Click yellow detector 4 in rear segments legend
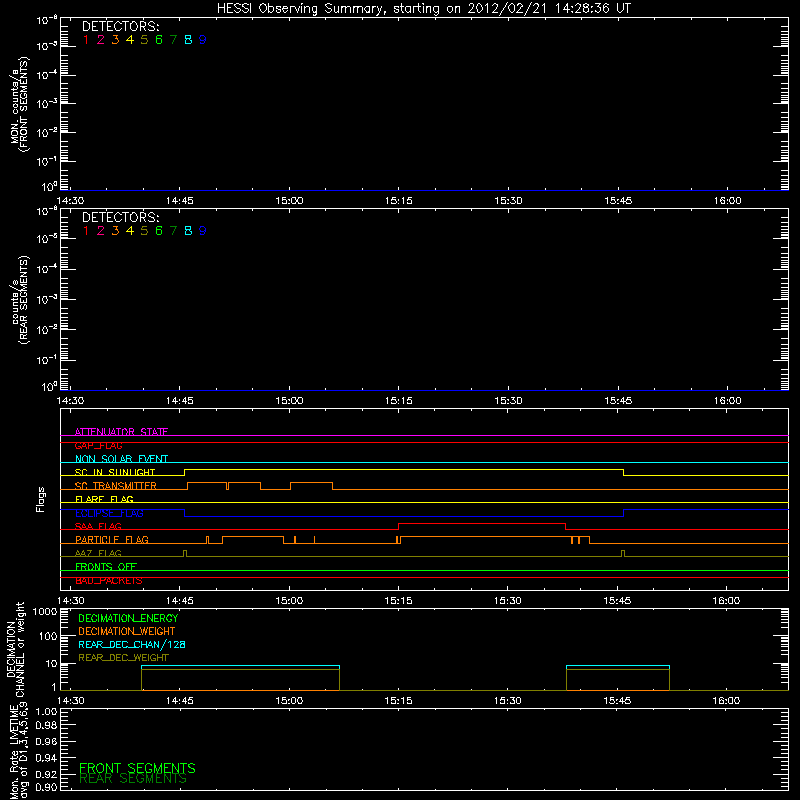 point(130,231)
